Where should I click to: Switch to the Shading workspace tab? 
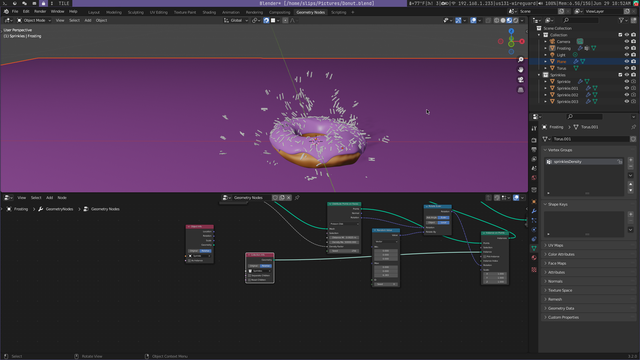(209, 12)
